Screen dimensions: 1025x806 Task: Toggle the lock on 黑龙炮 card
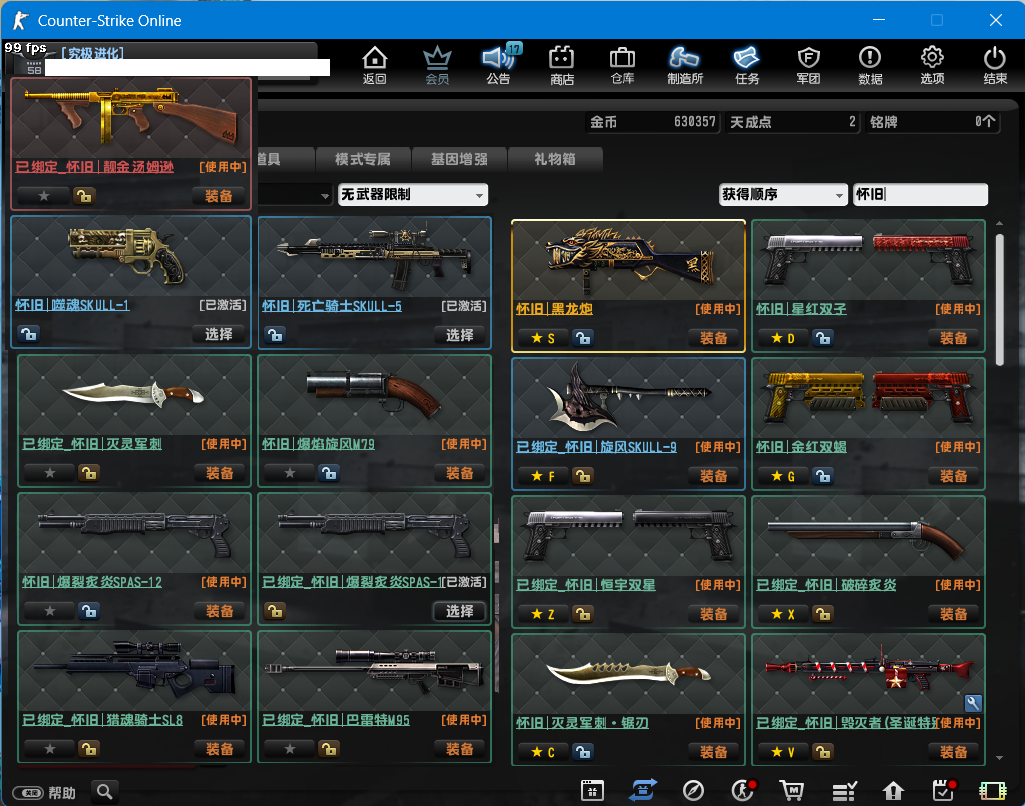[582, 338]
